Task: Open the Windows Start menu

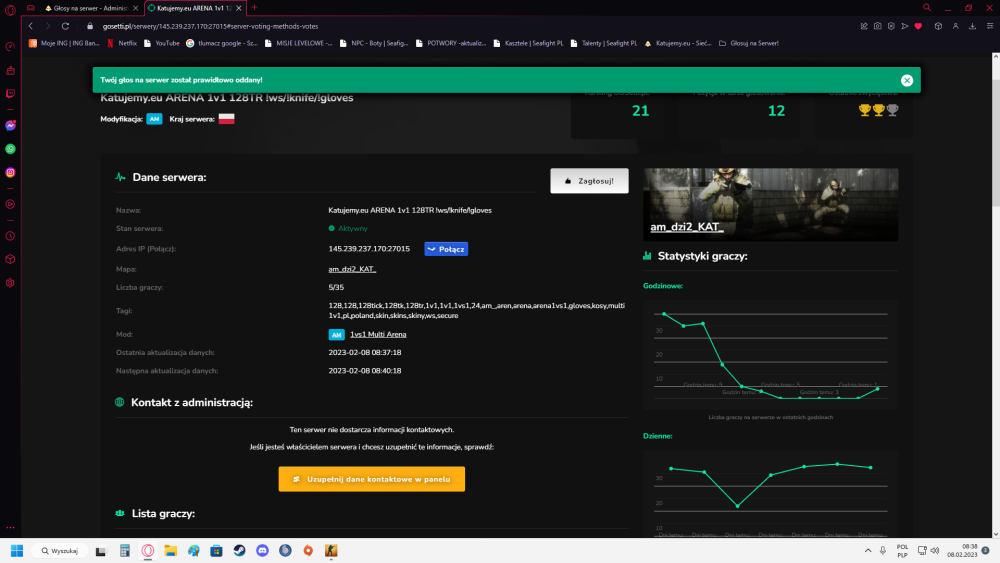Action: tap(17, 551)
